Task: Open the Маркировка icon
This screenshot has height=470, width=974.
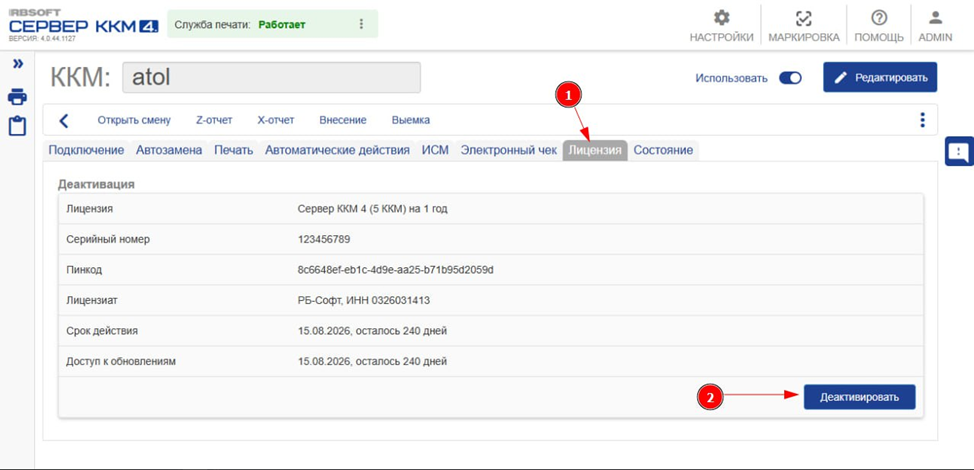Action: click(803, 19)
